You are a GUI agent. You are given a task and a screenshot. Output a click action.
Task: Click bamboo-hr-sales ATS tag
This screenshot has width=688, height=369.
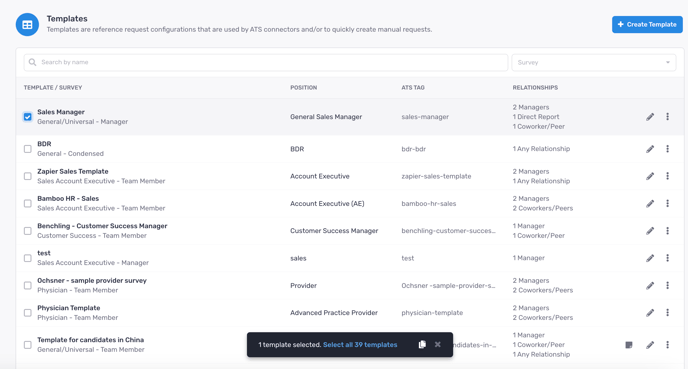coord(429,204)
